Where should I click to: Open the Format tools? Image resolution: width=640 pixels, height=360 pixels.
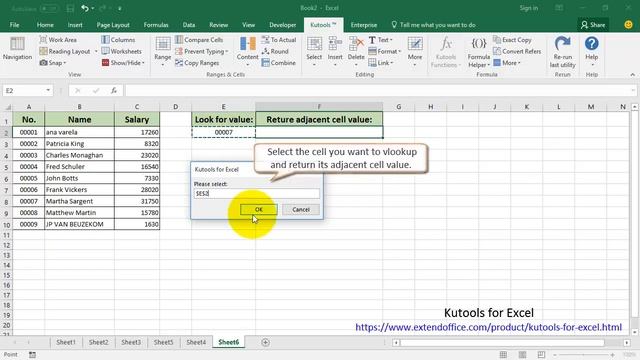point(384,51)
